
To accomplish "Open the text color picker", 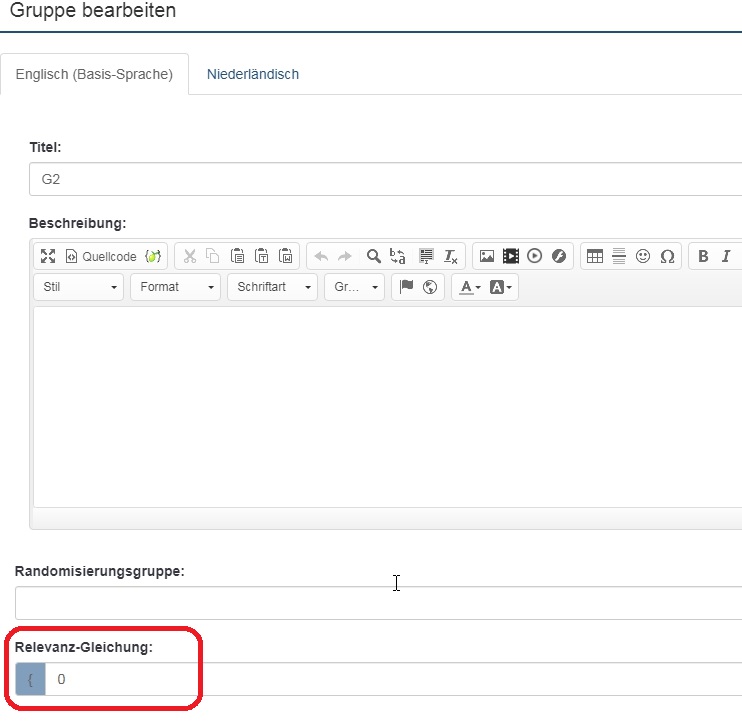I will click(469, 287).
